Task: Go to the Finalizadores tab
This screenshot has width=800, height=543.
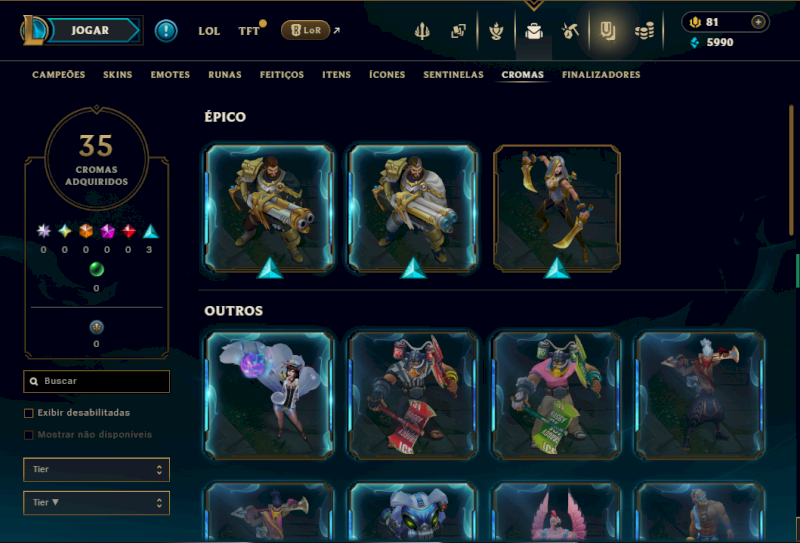Action: coord(601,75)
